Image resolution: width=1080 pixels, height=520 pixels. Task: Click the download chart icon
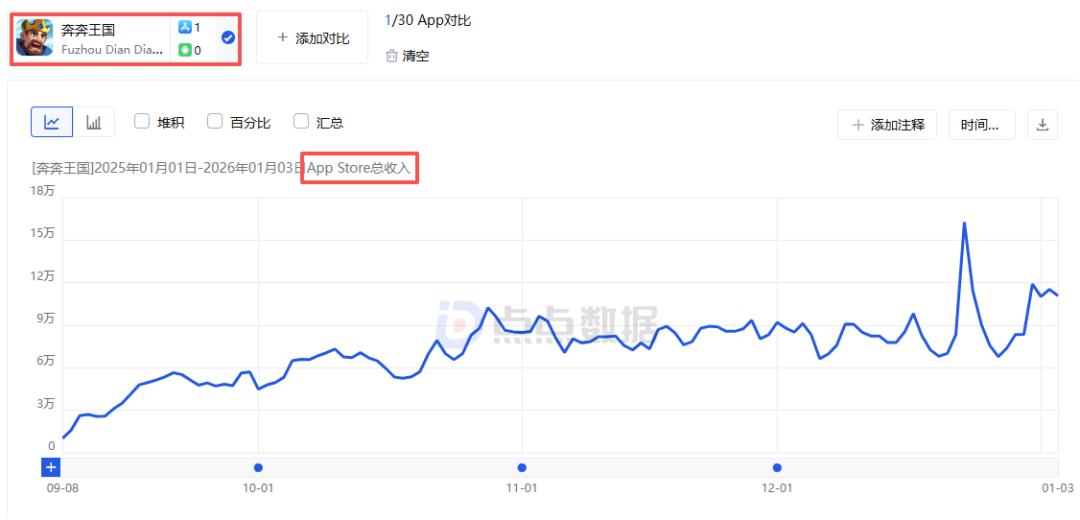click(x=1042, y=125)
